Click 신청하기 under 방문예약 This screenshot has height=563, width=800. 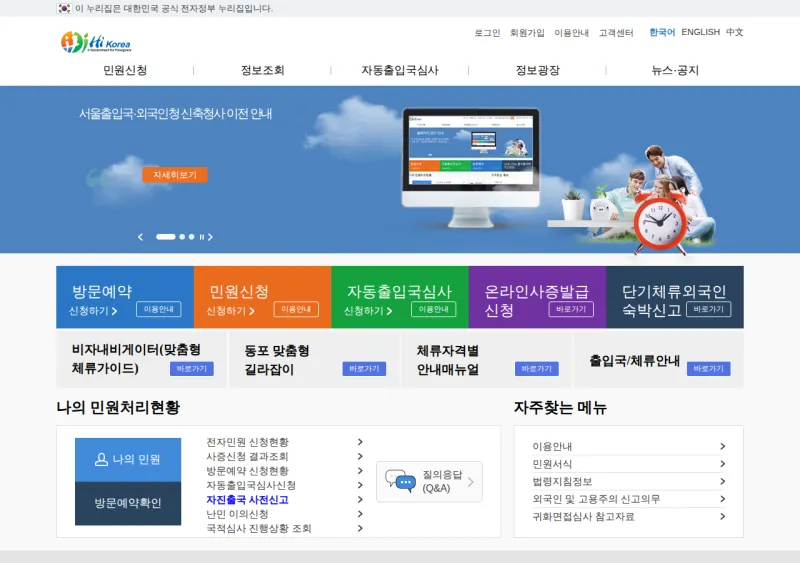[x=93, y=311]
